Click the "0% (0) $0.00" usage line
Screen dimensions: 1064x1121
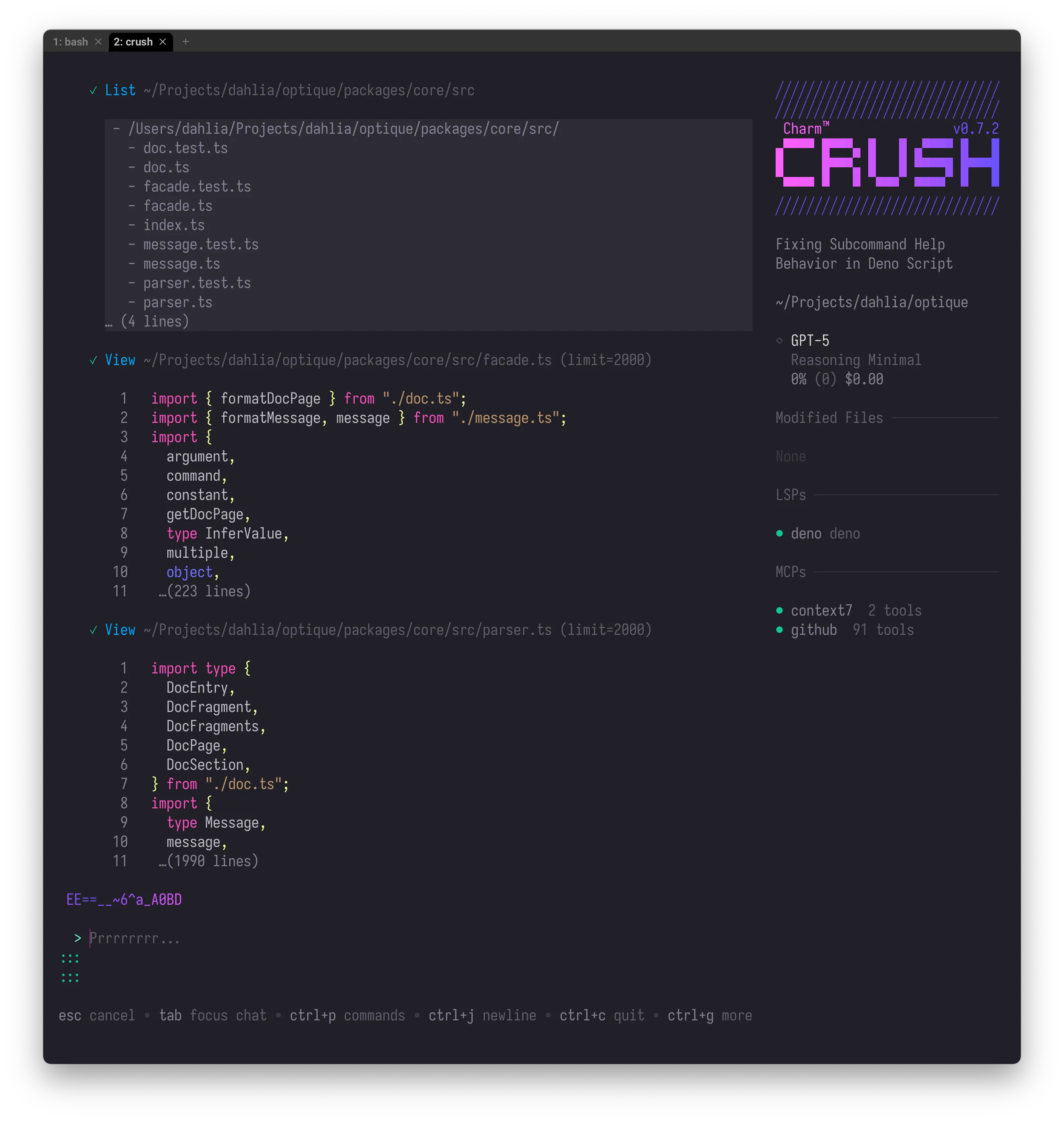pos(837,379)
